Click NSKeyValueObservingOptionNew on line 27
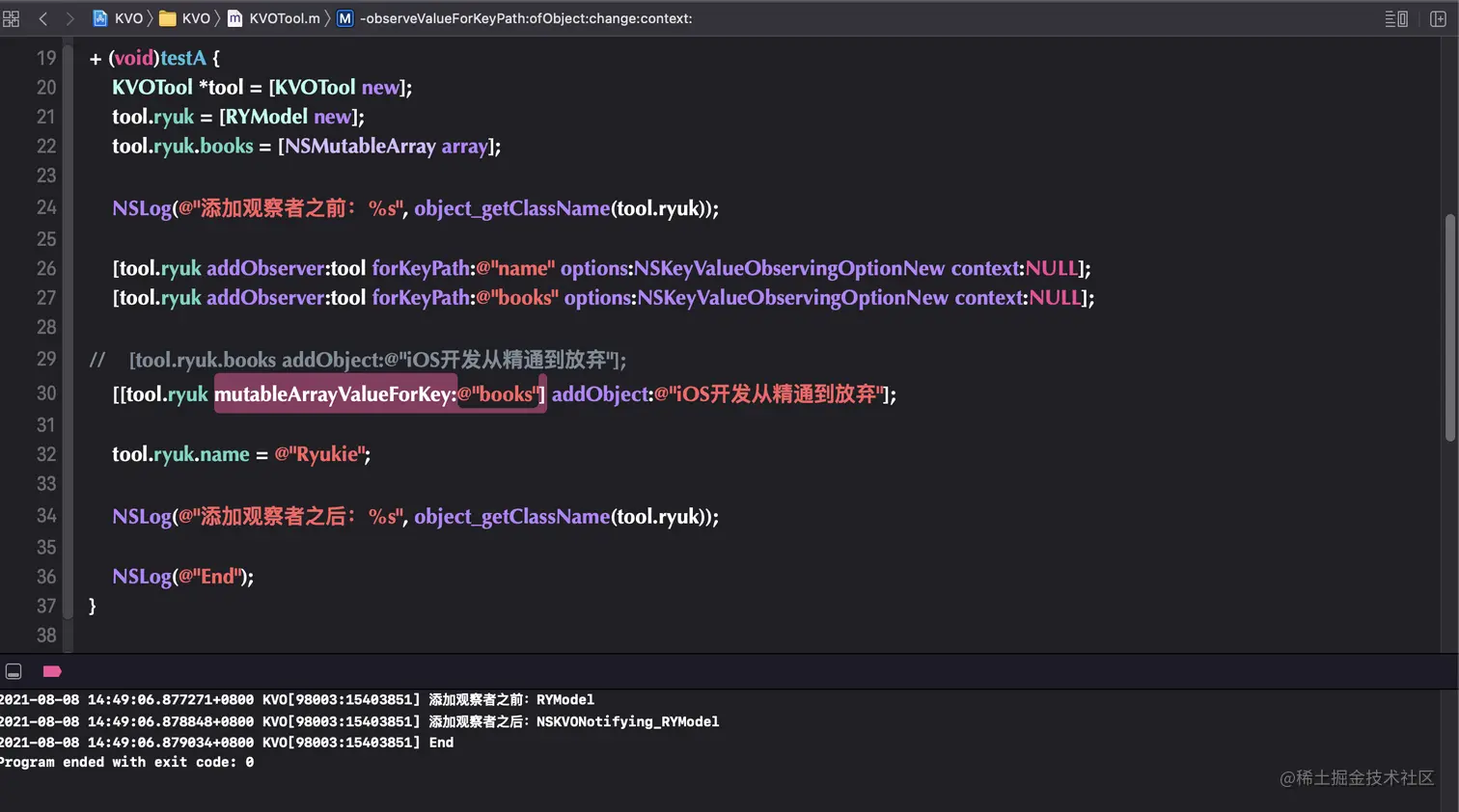The width and height of the screenshot is (1459, 812). point(793,298)
